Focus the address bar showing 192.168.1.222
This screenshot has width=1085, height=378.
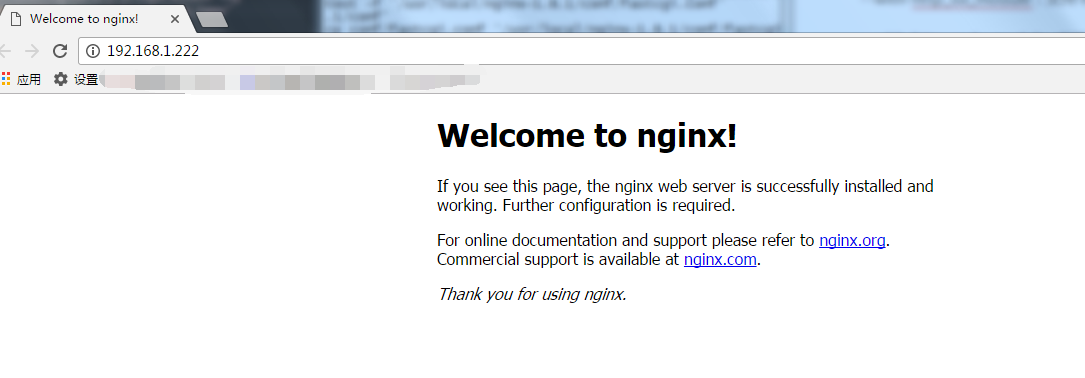pyautogui.click(x=581, y=51)
